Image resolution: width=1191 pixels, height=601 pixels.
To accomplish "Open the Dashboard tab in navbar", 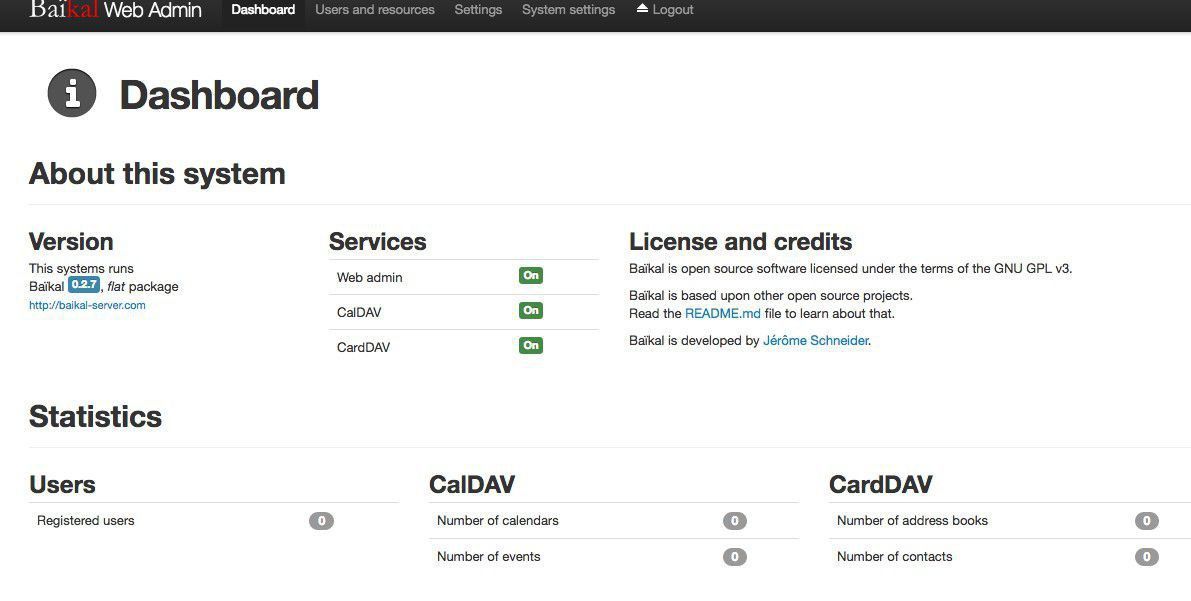I will [x=263, y=10].
